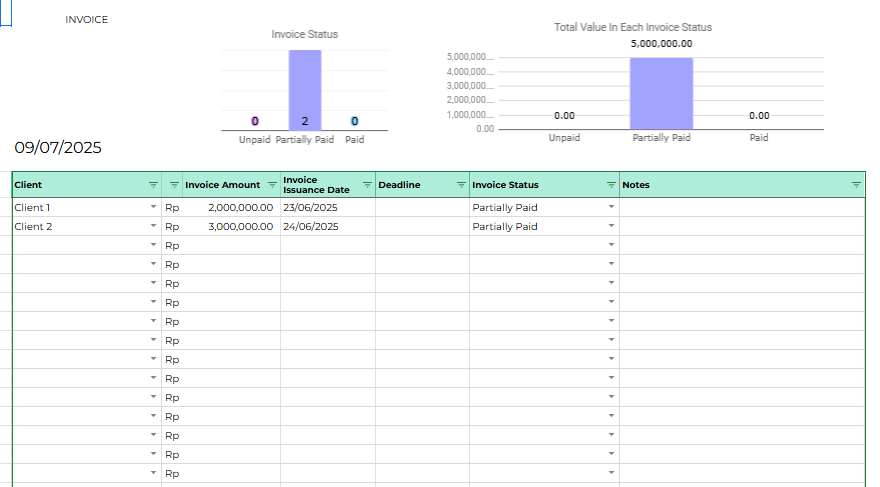Click the 09/07/2025 date cell
Screen dimensions: 880x487
click(58, 148)
